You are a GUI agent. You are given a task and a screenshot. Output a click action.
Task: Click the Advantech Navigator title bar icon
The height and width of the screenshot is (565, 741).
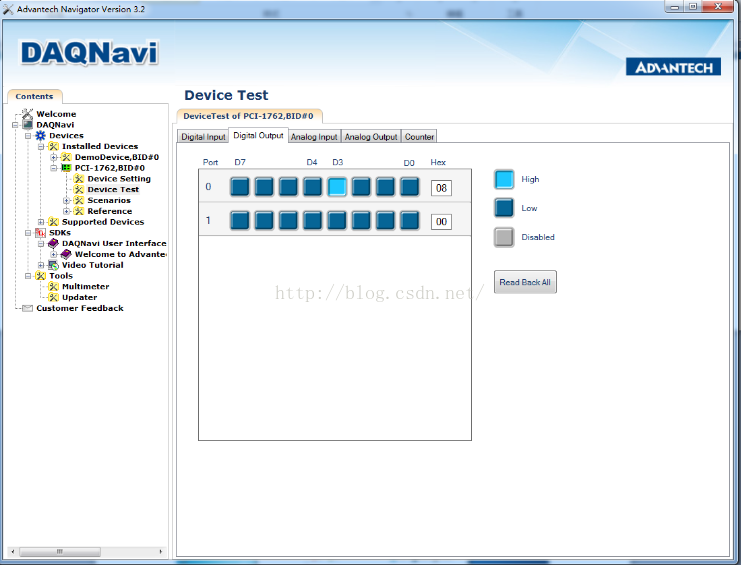click(8, 9)
